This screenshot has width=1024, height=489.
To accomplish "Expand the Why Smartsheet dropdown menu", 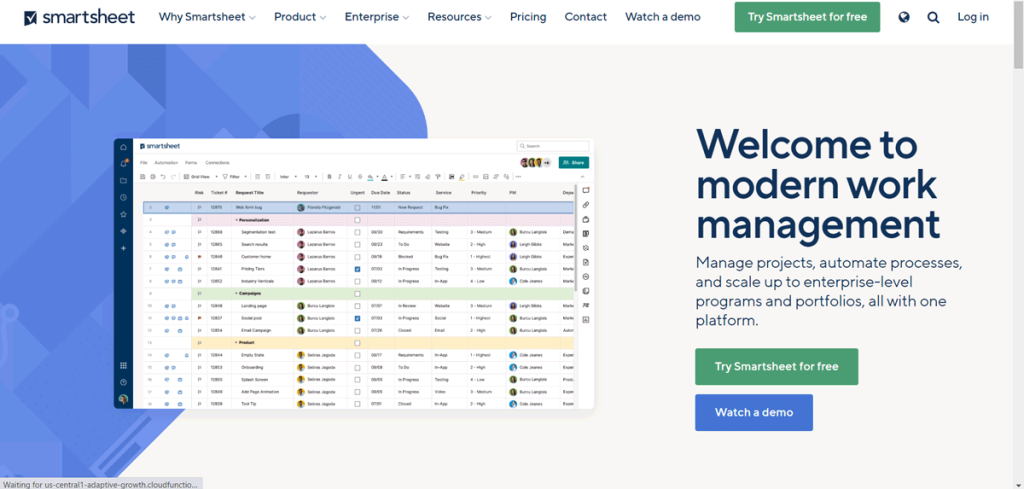I will 207,17.
